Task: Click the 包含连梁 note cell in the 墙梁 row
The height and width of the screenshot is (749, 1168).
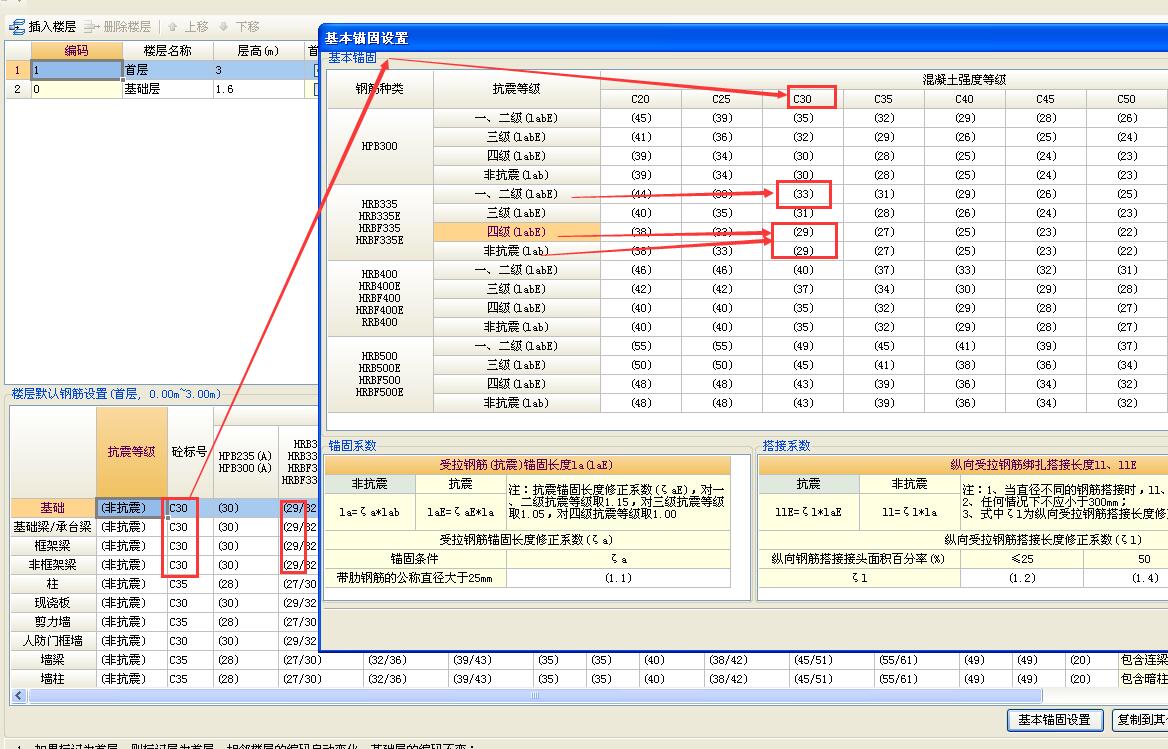Action: click(x=1143, y=660)
